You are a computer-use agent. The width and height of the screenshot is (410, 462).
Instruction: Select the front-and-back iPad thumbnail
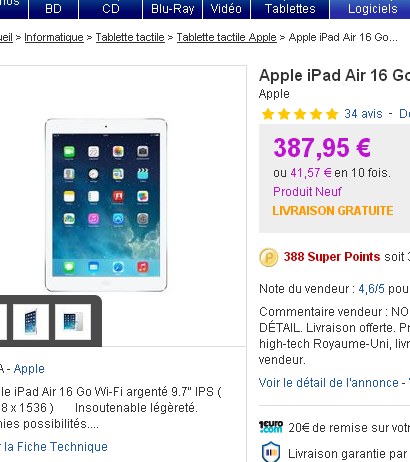[73, 322]
